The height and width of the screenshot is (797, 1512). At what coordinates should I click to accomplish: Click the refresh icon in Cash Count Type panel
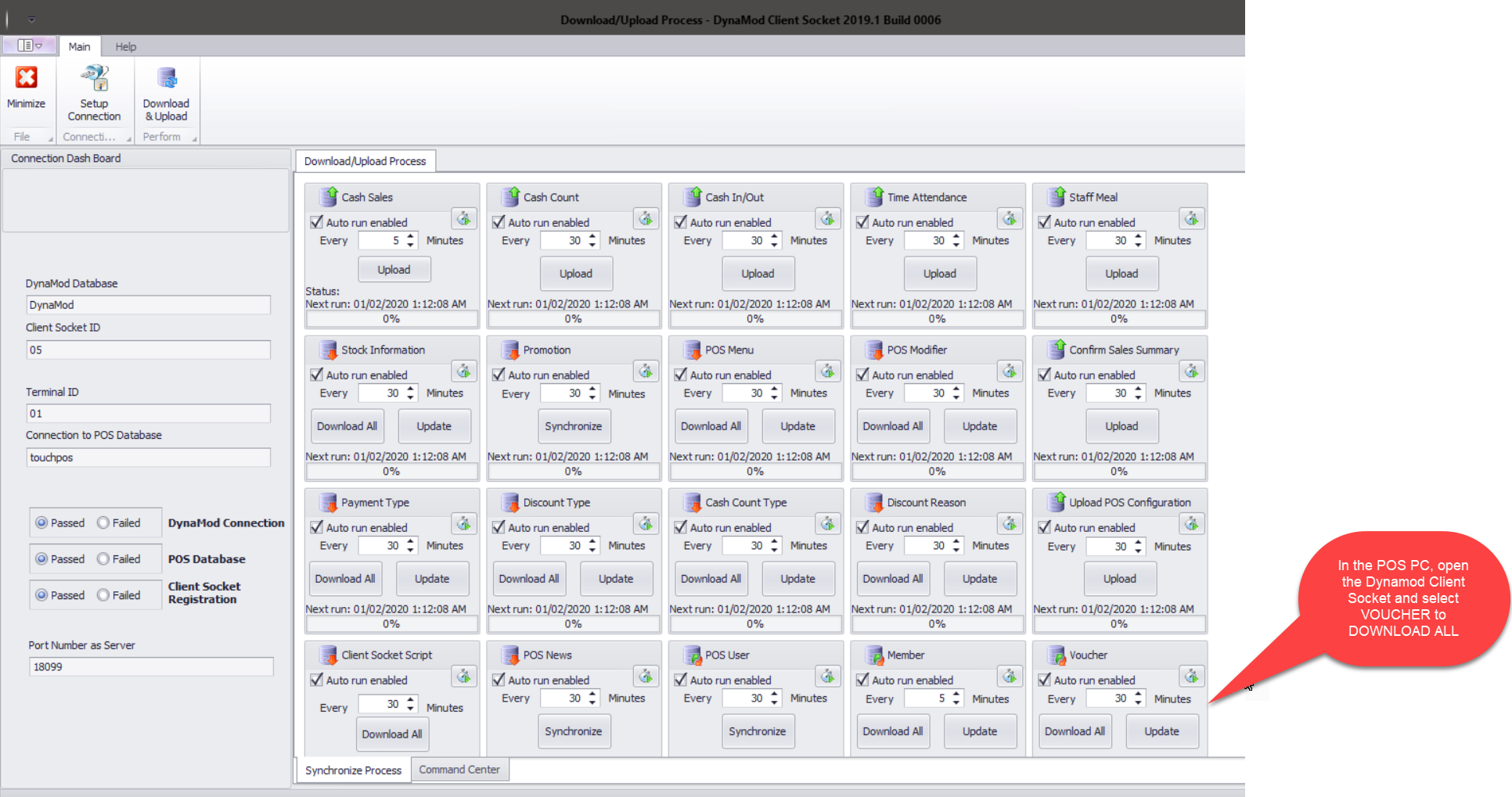[x=828, y=524]
